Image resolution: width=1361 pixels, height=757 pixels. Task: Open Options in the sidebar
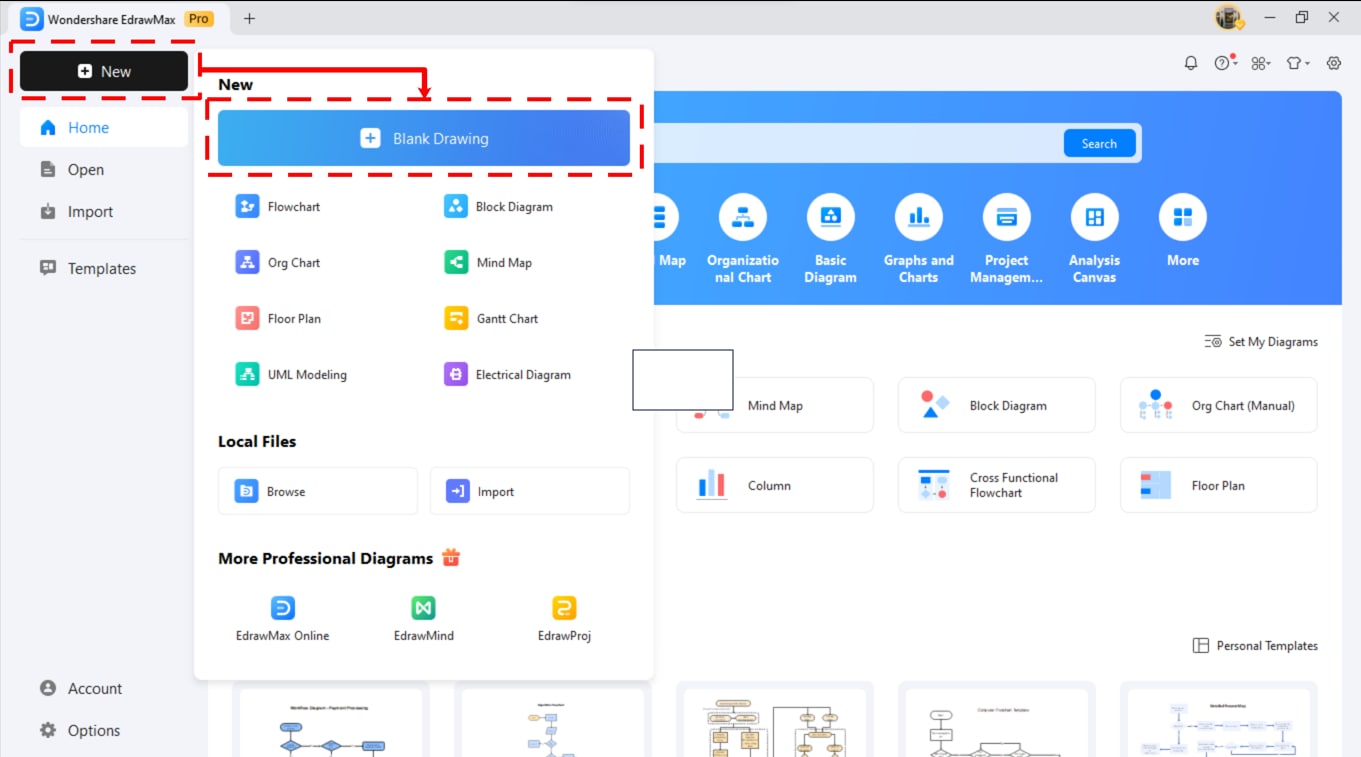(104, 731)
